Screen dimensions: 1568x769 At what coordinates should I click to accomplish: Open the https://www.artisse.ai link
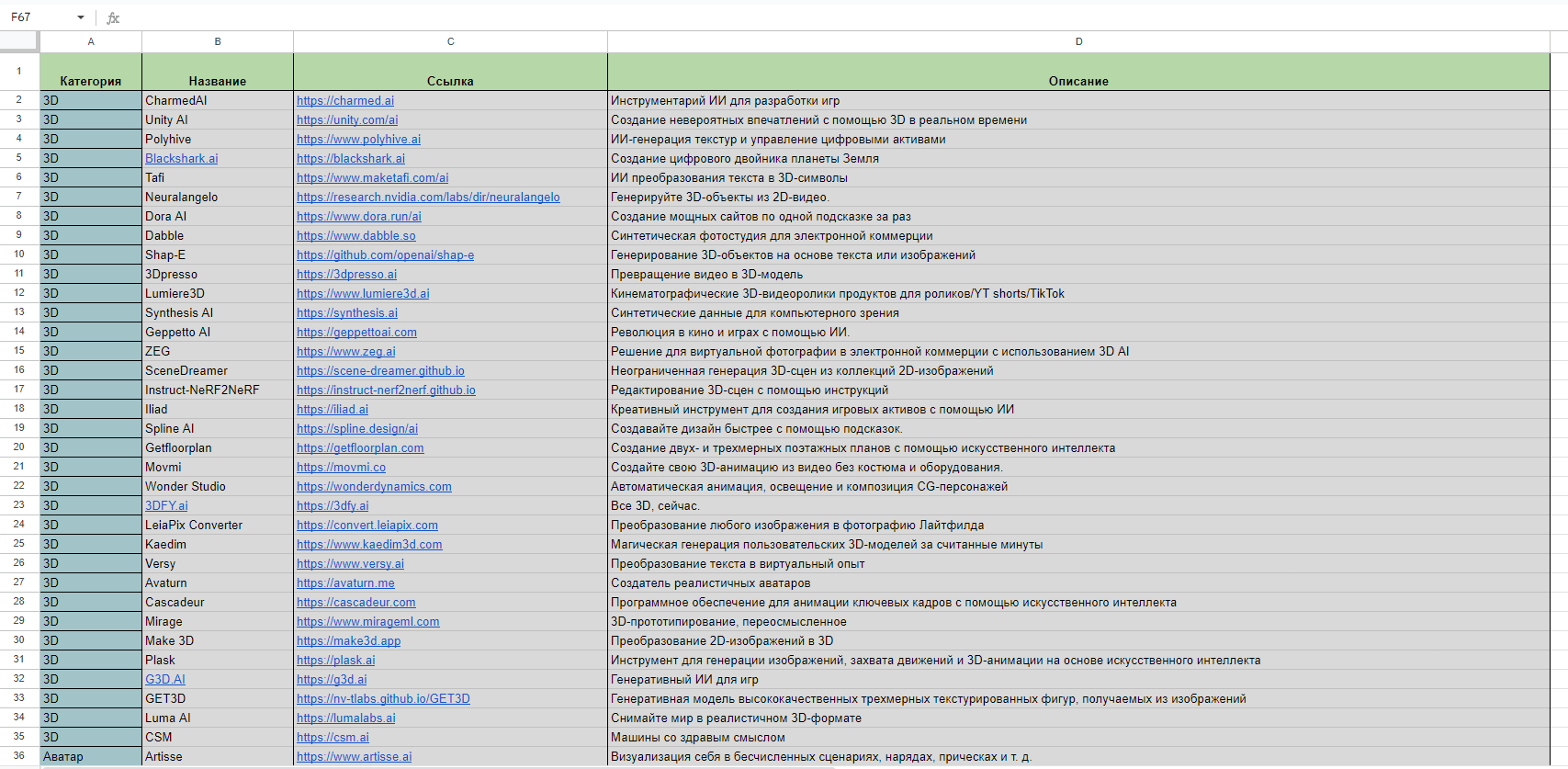(x=355, y=757)
